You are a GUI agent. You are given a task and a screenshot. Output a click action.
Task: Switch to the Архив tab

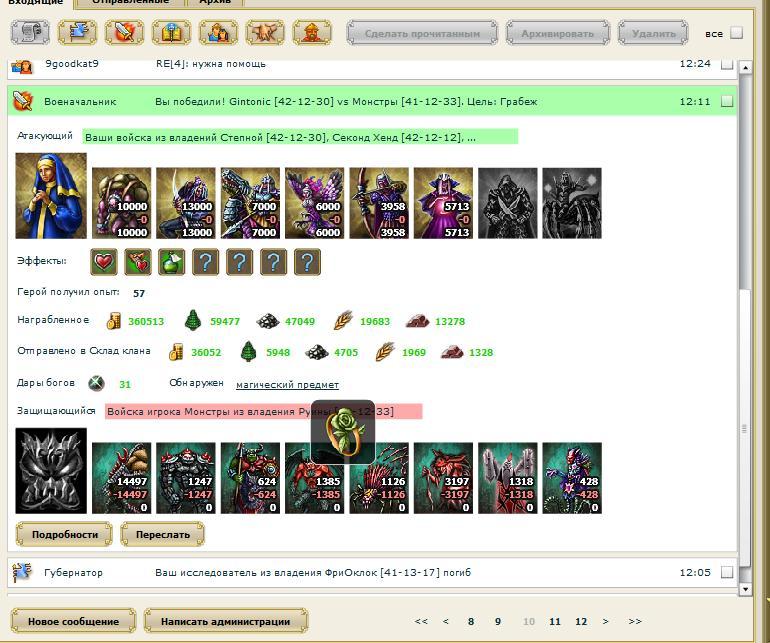click(x=215, y=2)
